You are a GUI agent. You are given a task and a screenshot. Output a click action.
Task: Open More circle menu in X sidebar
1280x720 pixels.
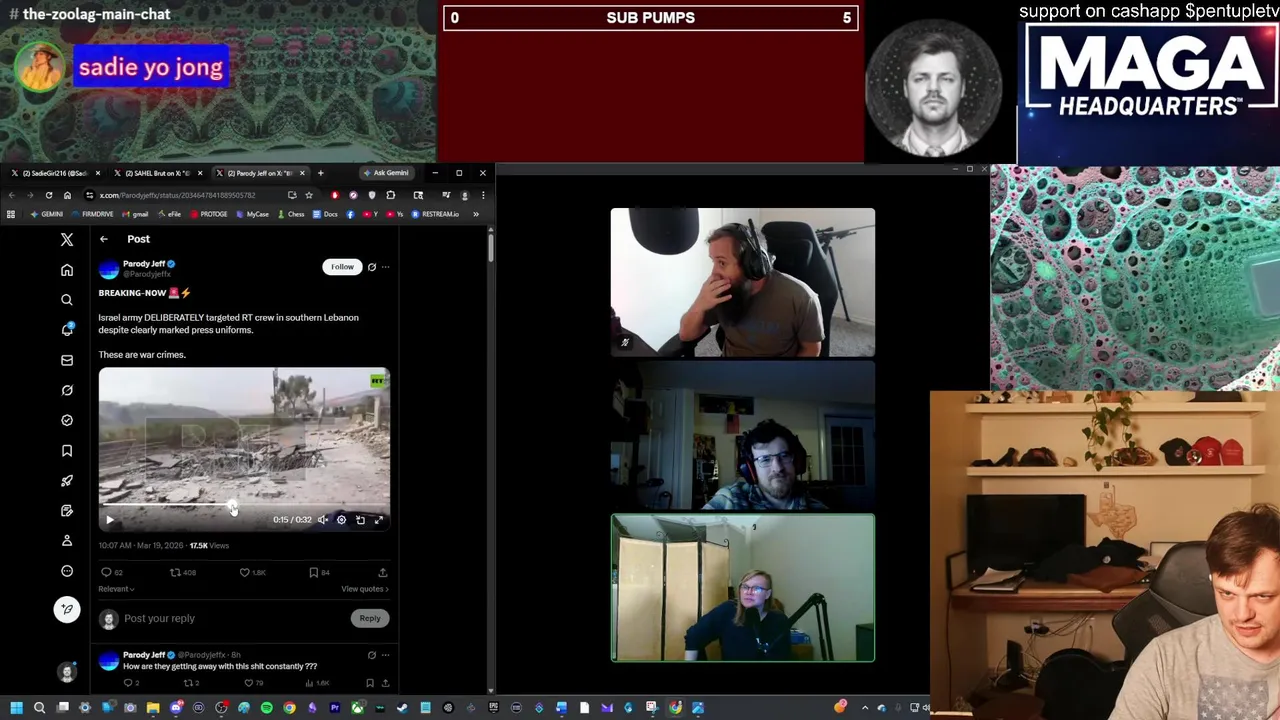(67, 571)
